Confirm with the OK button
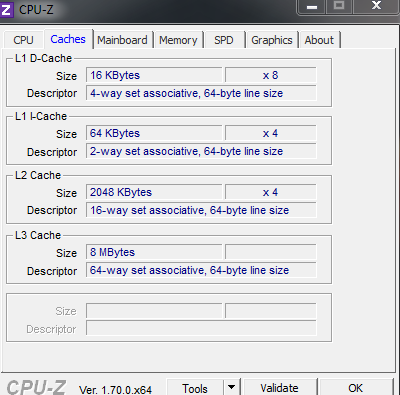Image resolution: width=400 pixels, height=395 pixels. coord(355,387)
